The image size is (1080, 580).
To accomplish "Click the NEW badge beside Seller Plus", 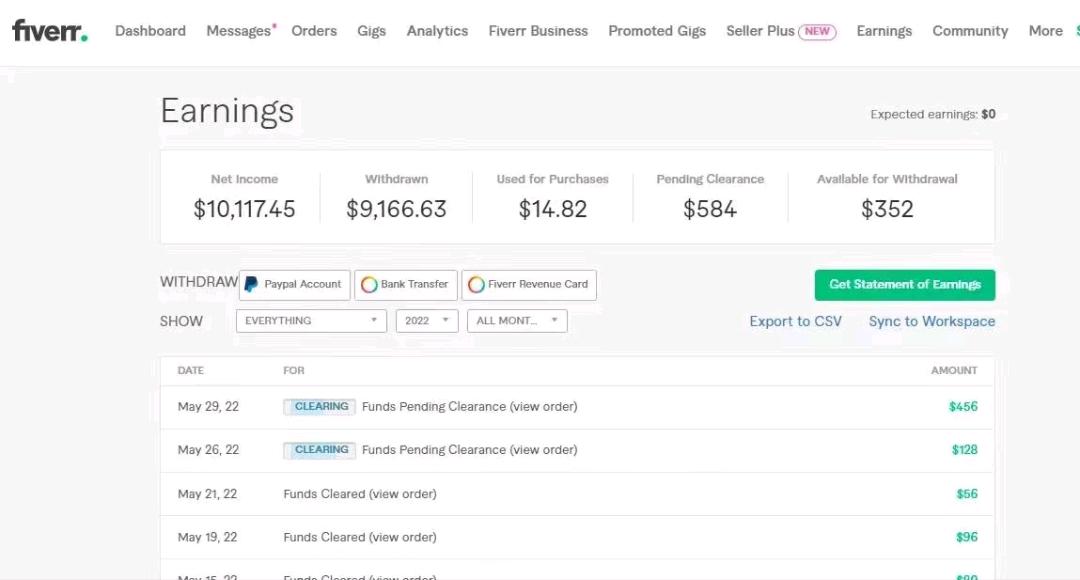I will coord(817,31).
